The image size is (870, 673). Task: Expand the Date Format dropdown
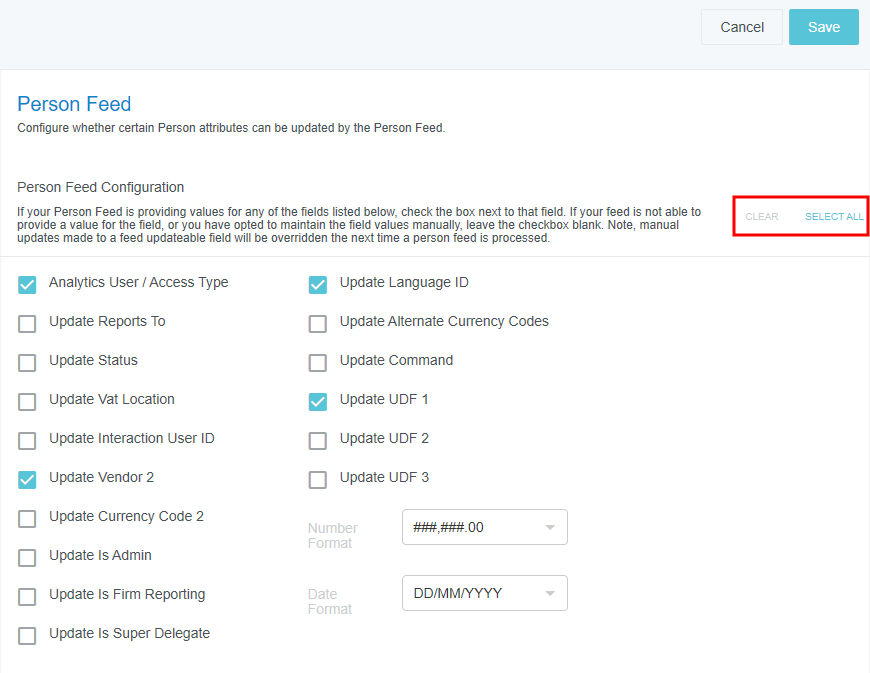pyautogui.click(x=484, y=593)
